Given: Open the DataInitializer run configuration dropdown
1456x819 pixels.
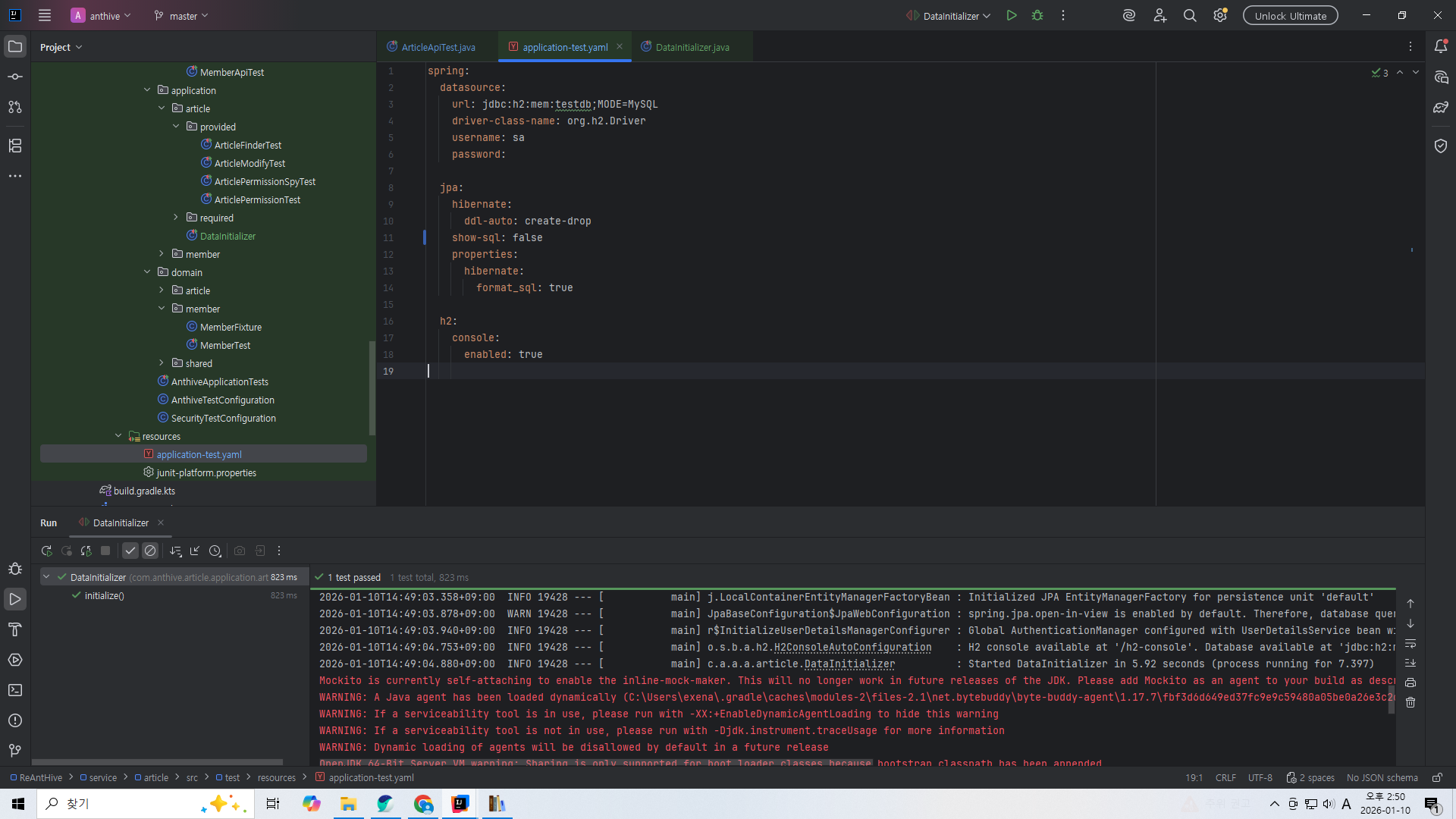Looking at the screenshot, I should [x=952, y=16].
